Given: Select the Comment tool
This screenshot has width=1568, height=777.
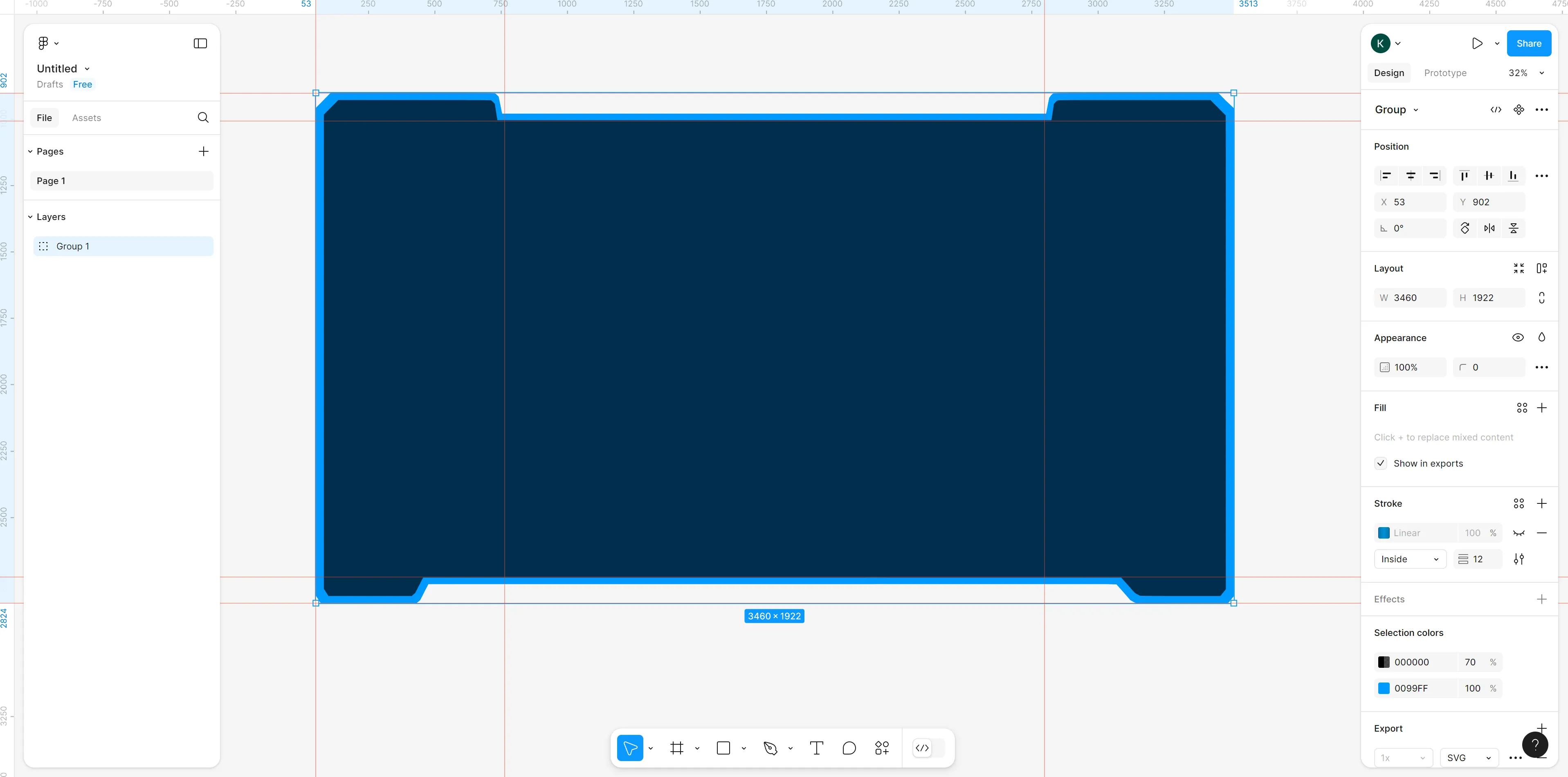Looking at the screenshot, I should click(849, 748).
